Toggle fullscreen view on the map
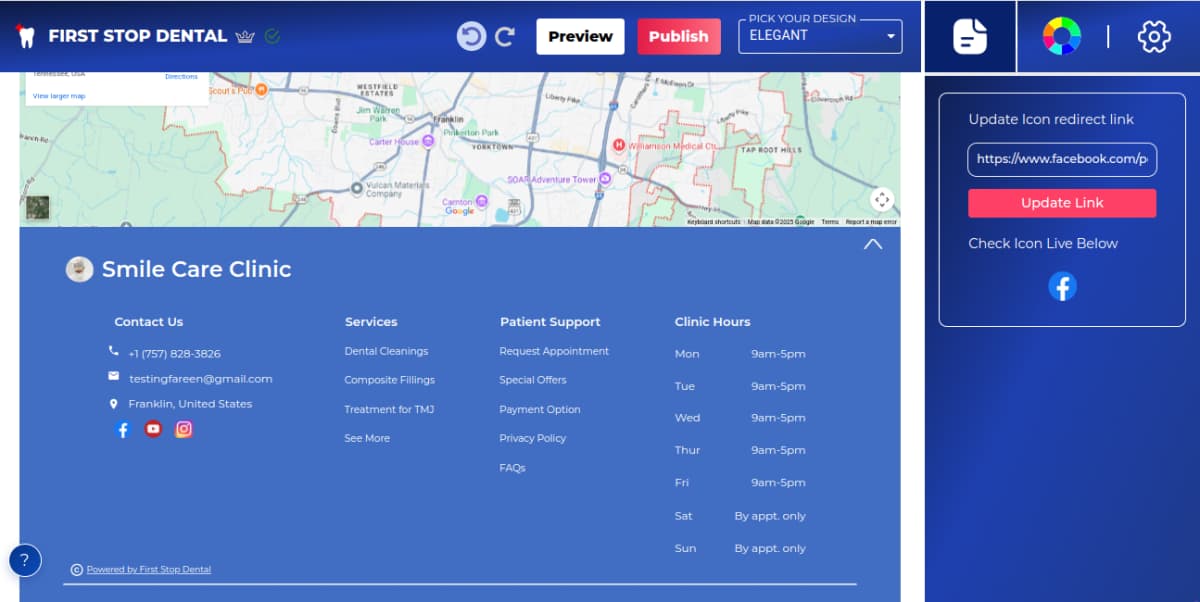Image resolution: width=1200 pixels, height=602 pixels. [x=881, y=199]
